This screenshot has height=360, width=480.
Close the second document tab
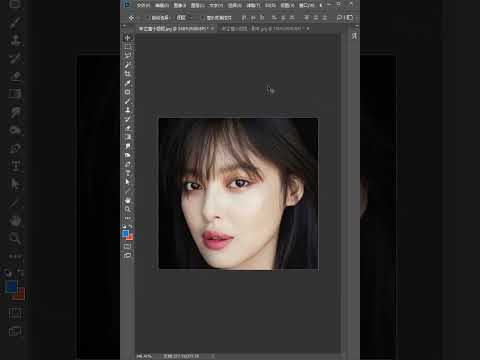tap(307, 29)
